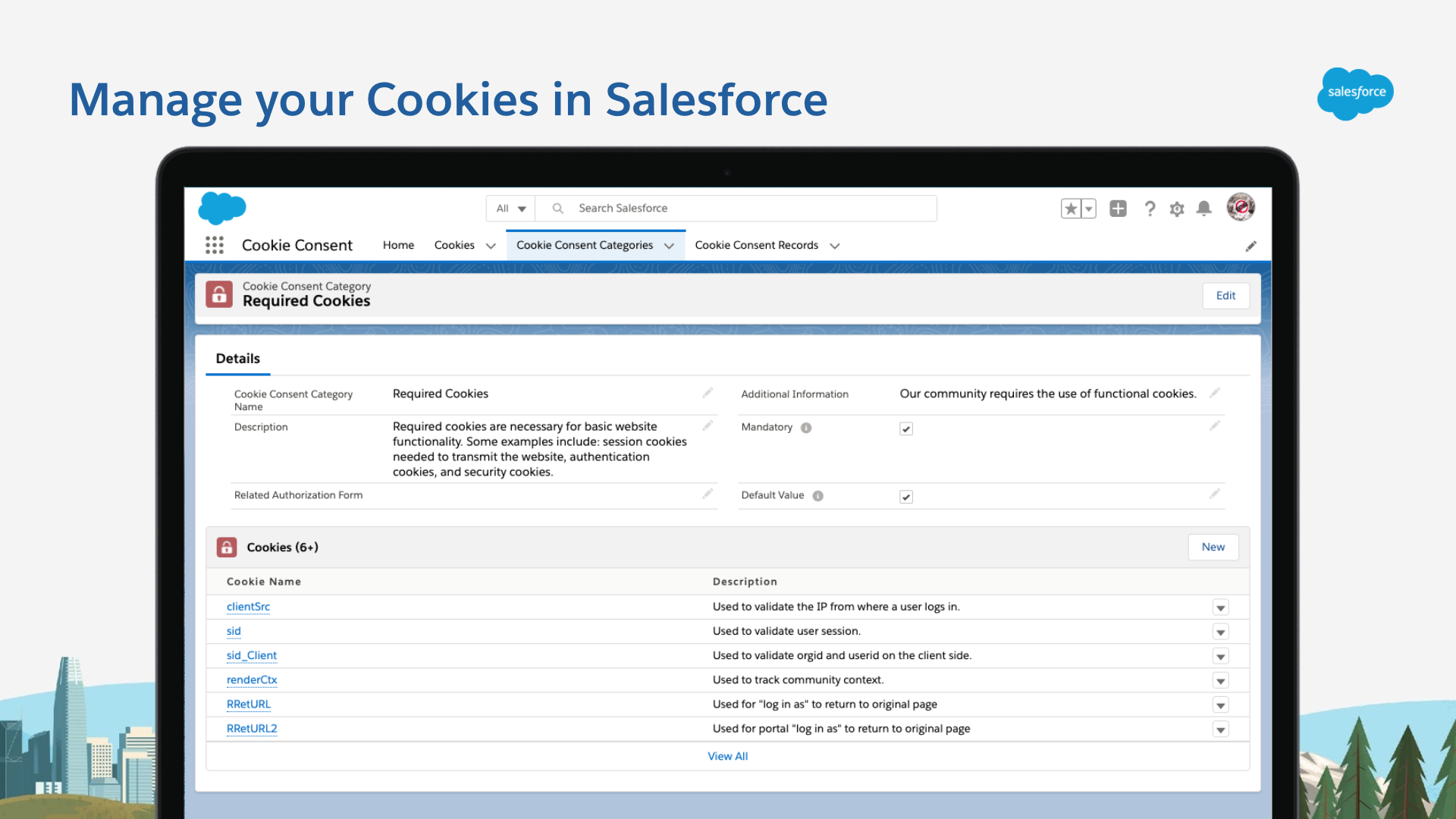Open the search scope All dropdown
1456x819 pixels.
[509, 208]
